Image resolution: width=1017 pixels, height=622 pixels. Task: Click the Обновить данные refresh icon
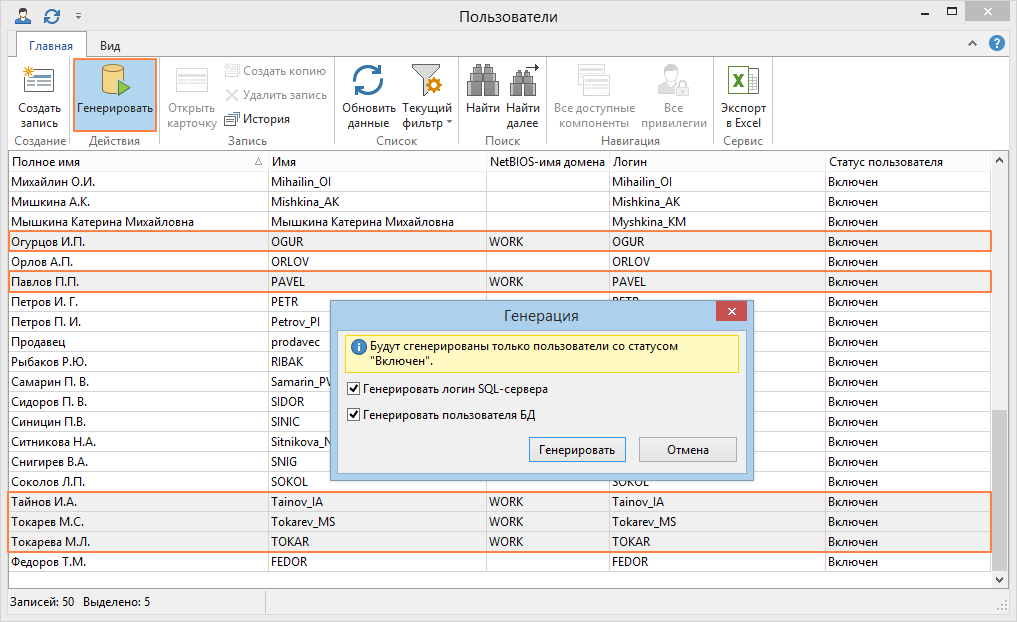point(369,80)
